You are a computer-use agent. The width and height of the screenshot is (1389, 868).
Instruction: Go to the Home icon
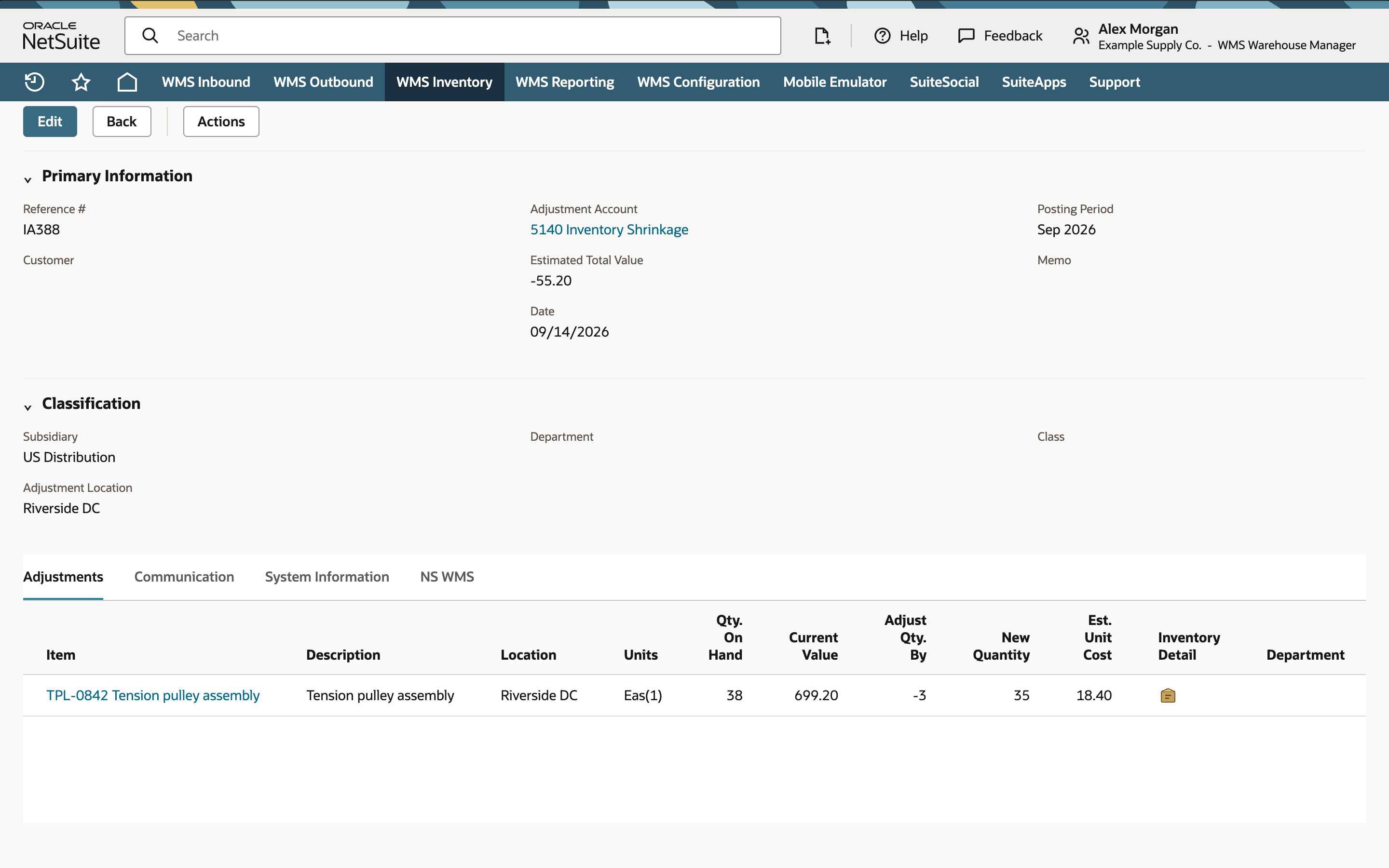pos(127,82)
